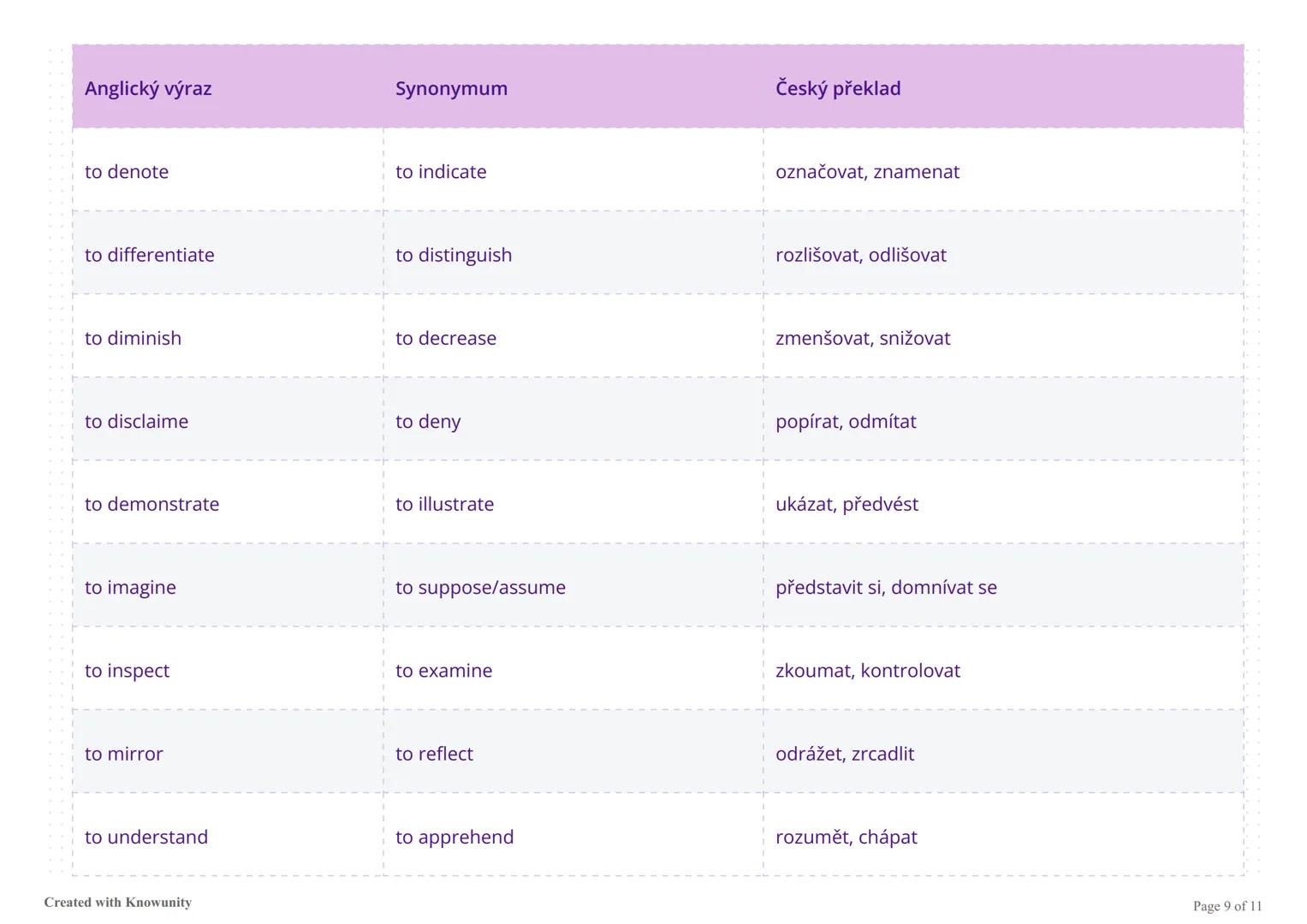Click the 'to understand' entry

pyautogui.click(x=146, y=837)
